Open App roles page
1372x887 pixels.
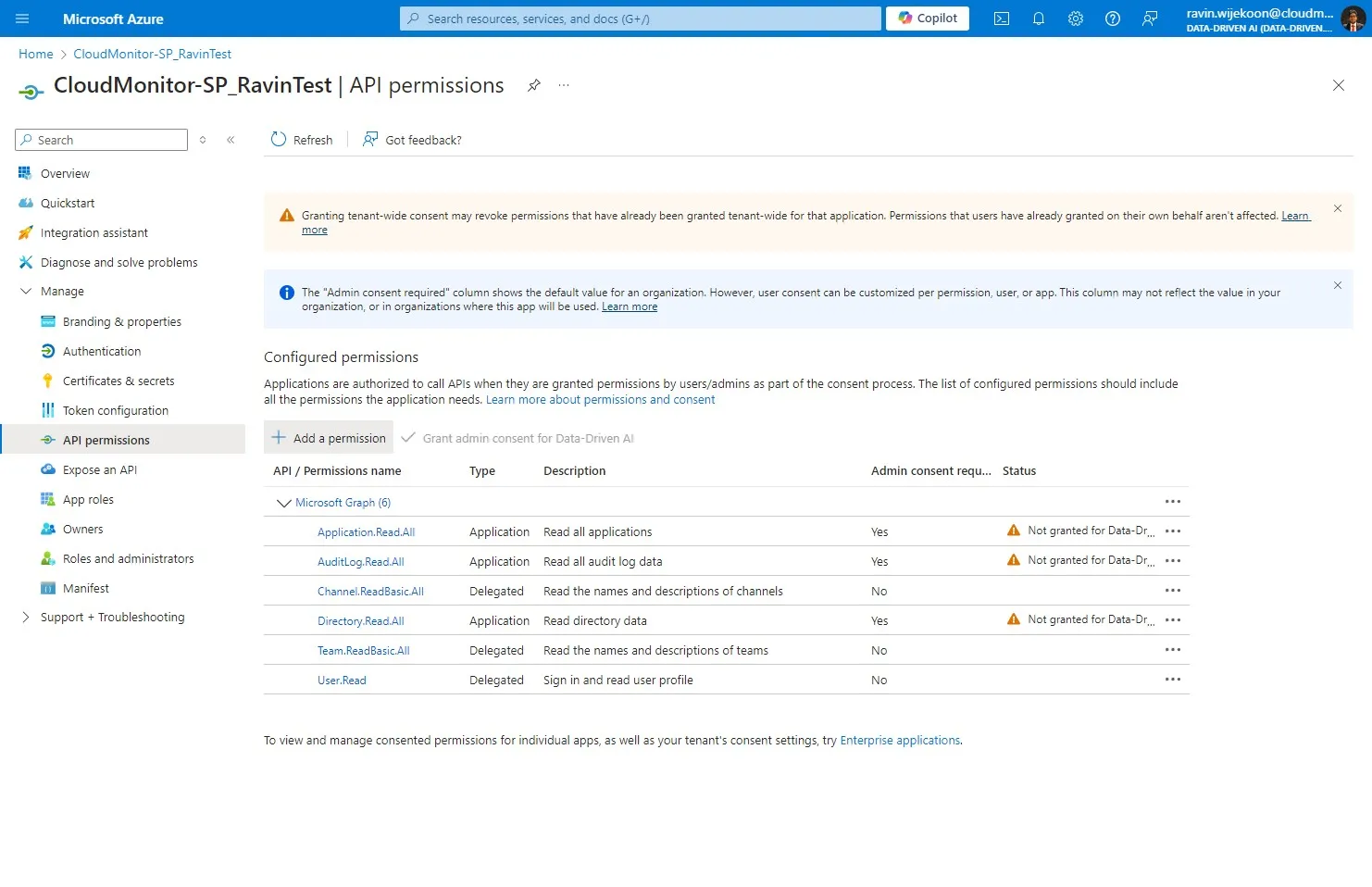pos(88,499)
